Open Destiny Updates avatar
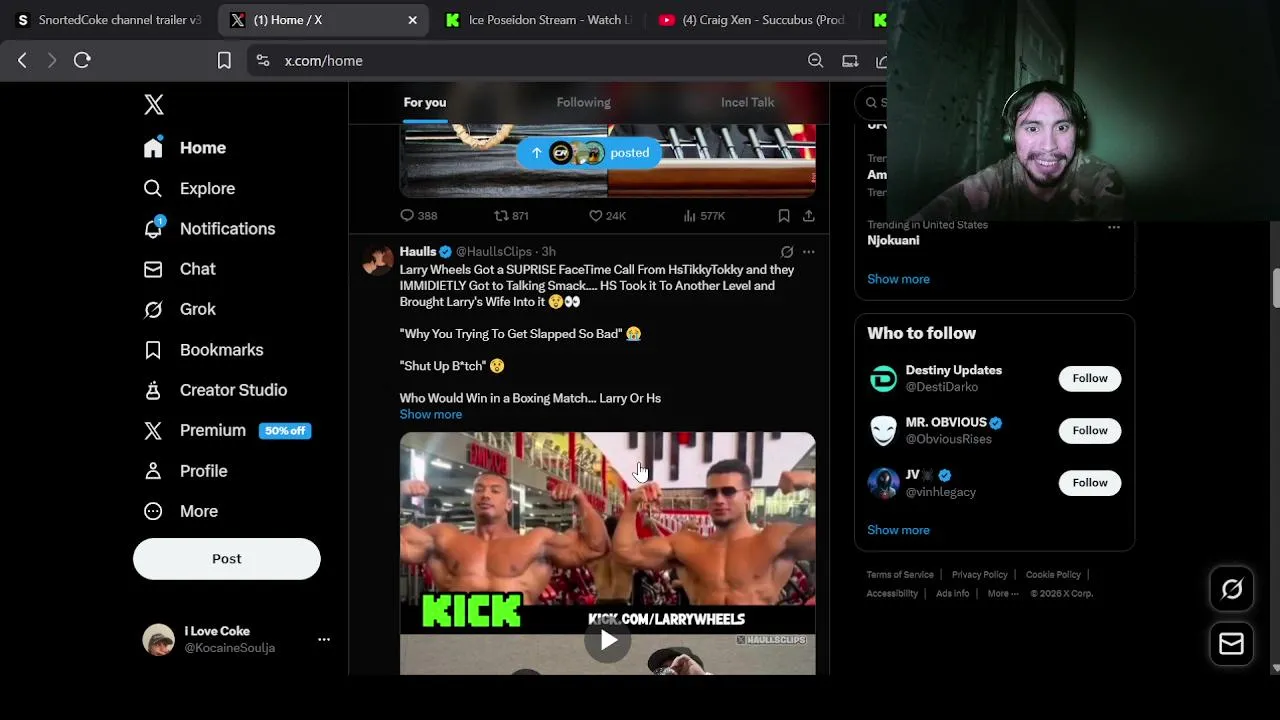The image size is (1280, 720). point(883,379)
